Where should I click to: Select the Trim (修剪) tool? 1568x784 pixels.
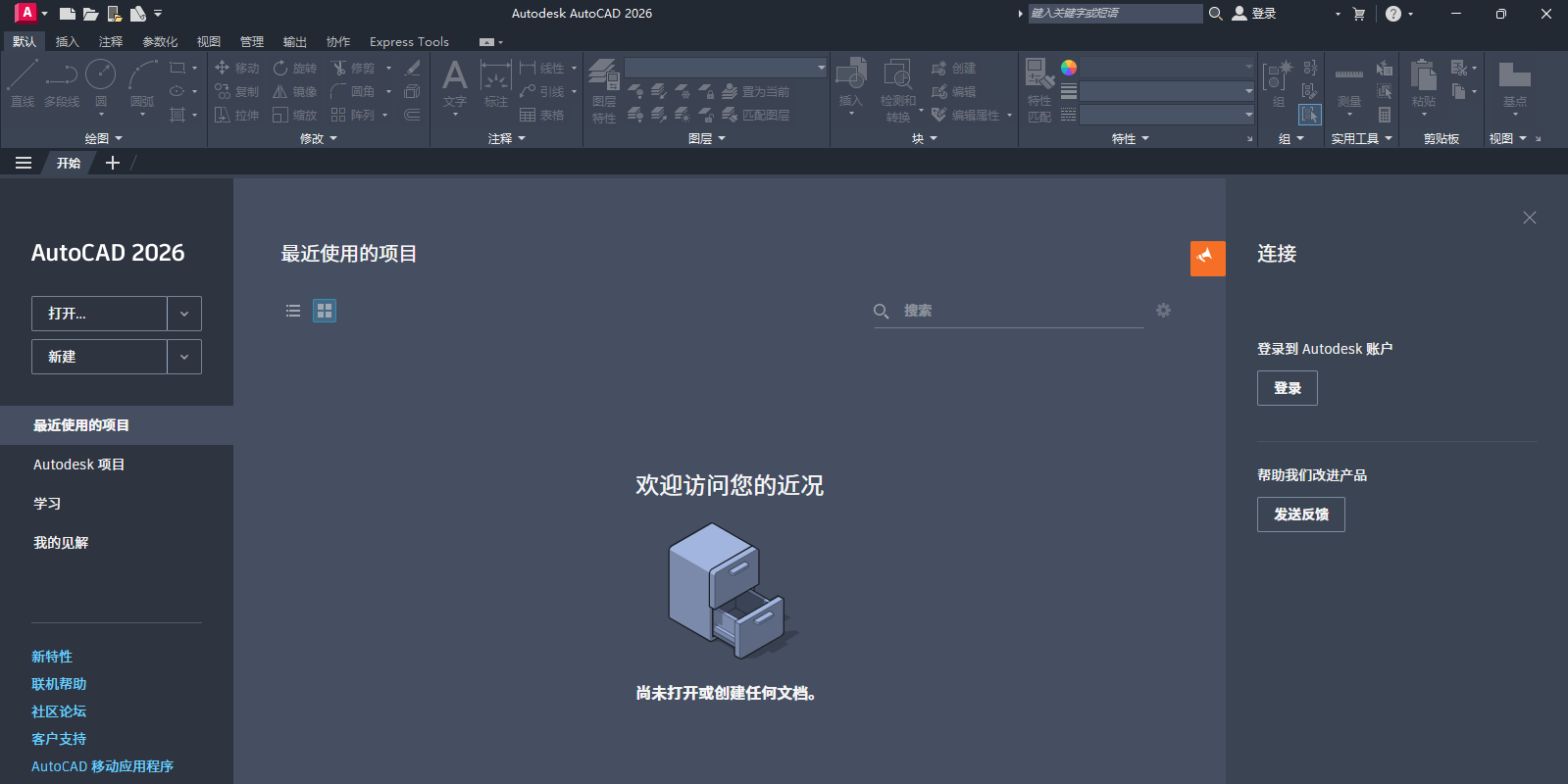coord(353,68)
